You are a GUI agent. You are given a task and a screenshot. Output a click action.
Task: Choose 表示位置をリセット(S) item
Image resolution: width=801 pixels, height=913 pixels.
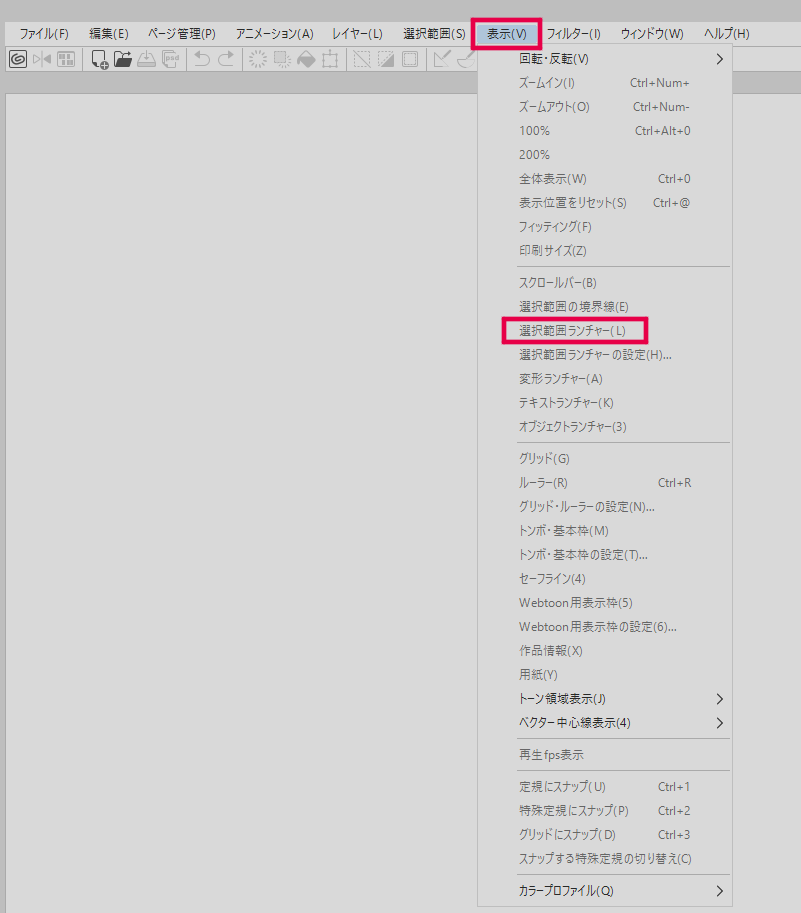tap(605, 203)
